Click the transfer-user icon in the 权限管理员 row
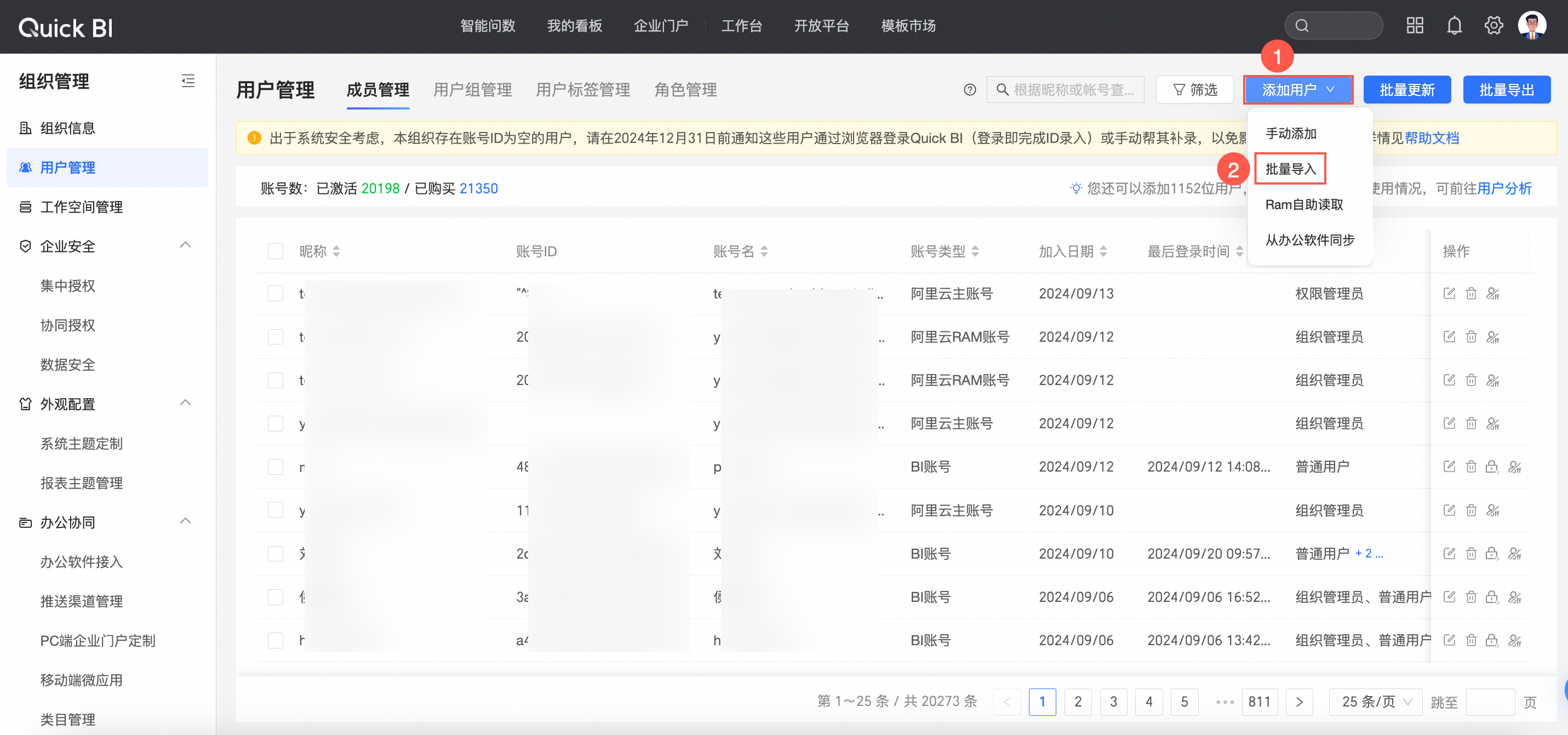This screenshot has width=1568, height=735. 1493,293
